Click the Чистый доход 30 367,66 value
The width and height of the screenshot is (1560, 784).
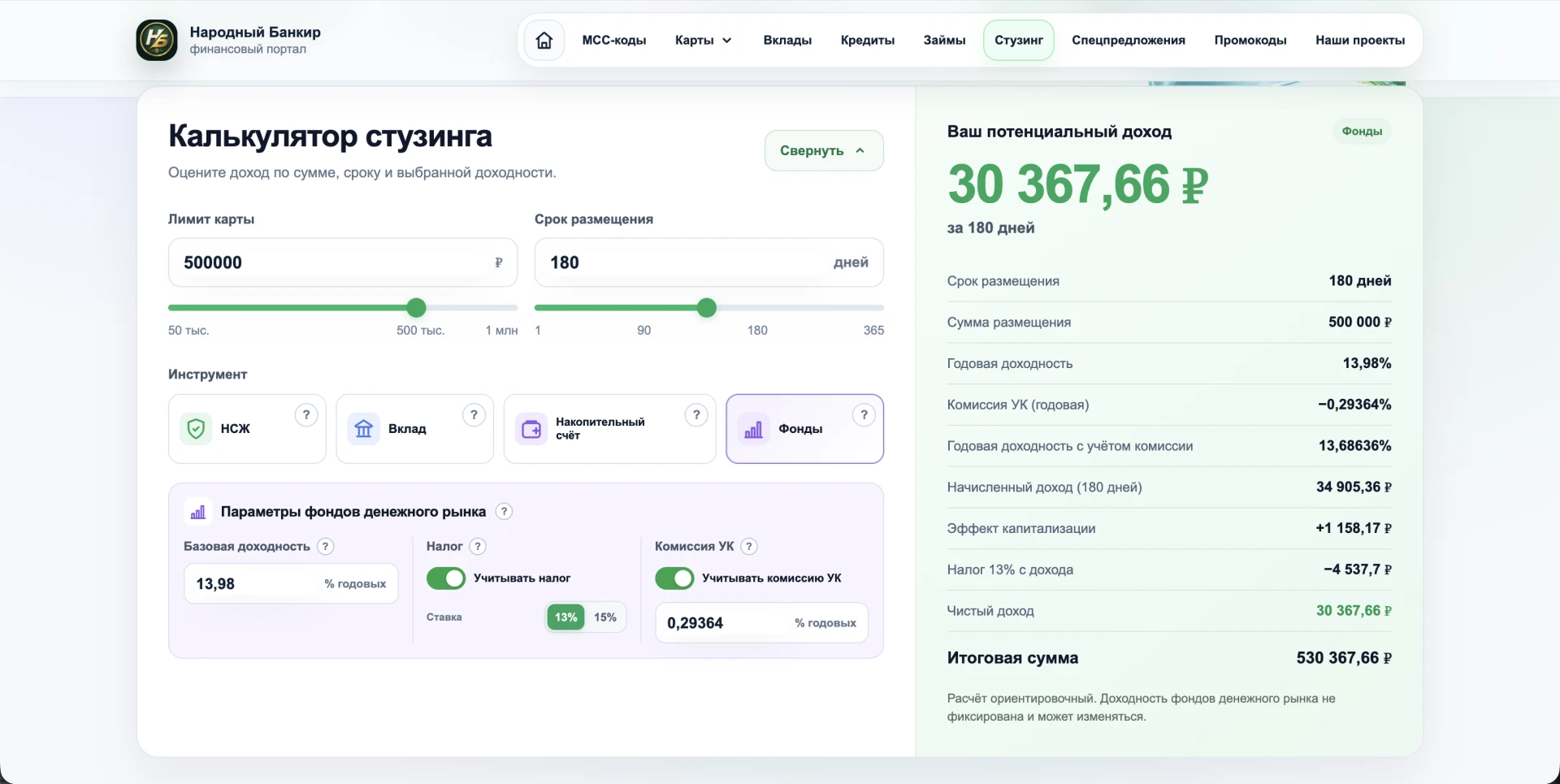click(x=1354, y=611)
